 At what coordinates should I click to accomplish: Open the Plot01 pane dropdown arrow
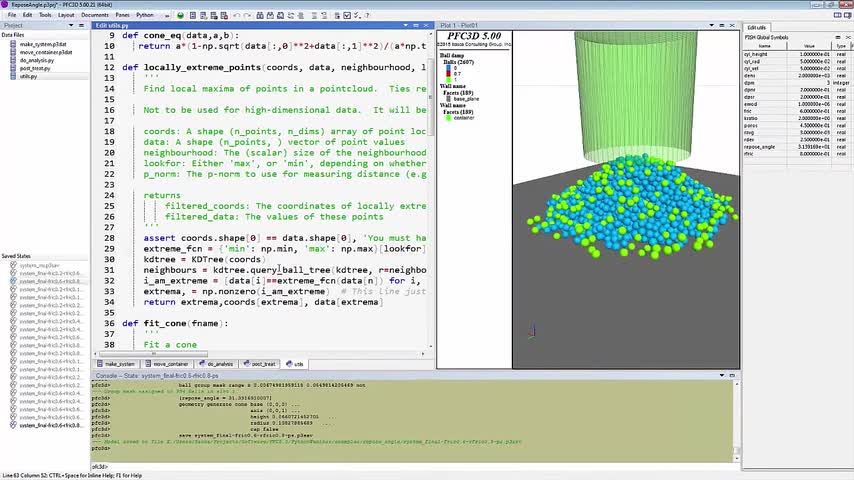click(711, 26)
